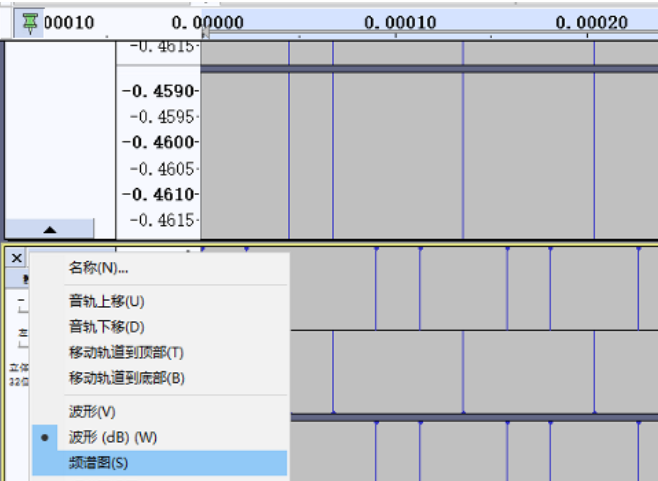
Task: Click the green pin playhead icon
Action: coord(30,23)
